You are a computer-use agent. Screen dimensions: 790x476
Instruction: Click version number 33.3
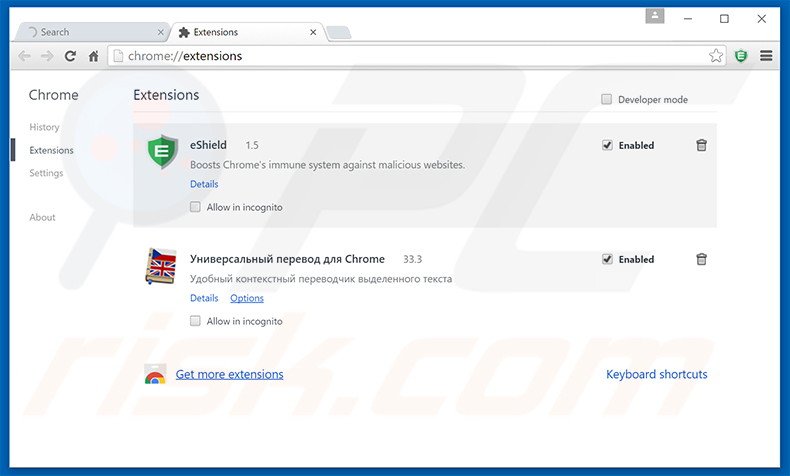412,259
